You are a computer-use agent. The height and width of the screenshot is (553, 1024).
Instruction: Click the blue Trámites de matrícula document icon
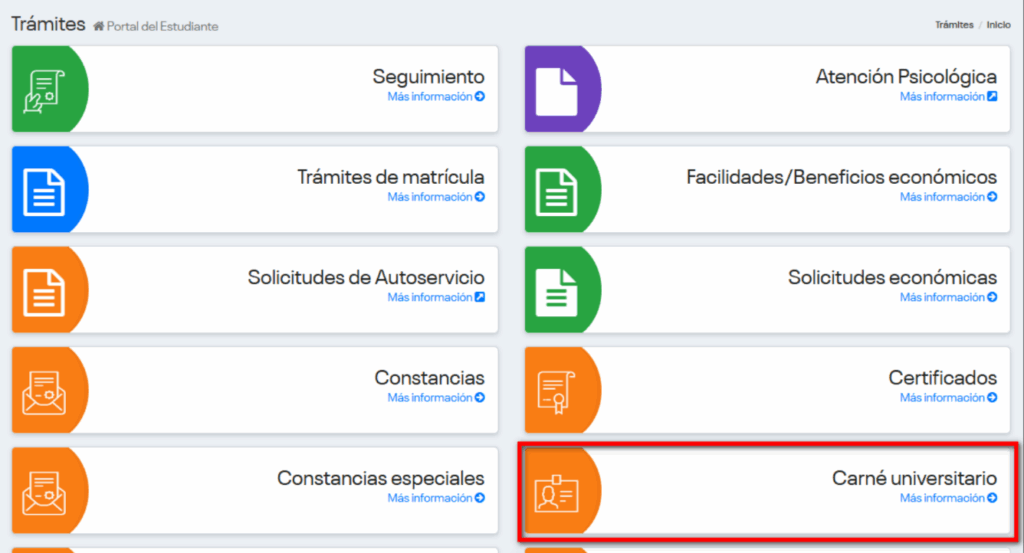click(44, 189)
